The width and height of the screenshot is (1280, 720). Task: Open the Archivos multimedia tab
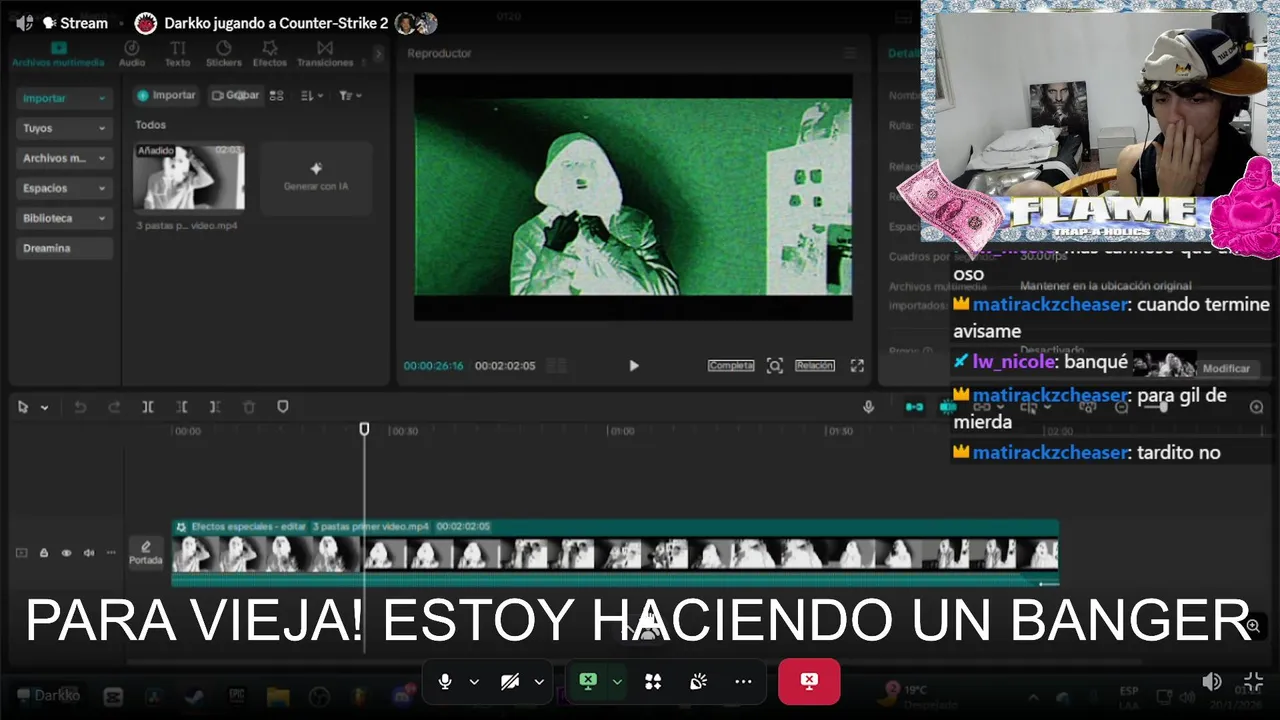[58, 54]
